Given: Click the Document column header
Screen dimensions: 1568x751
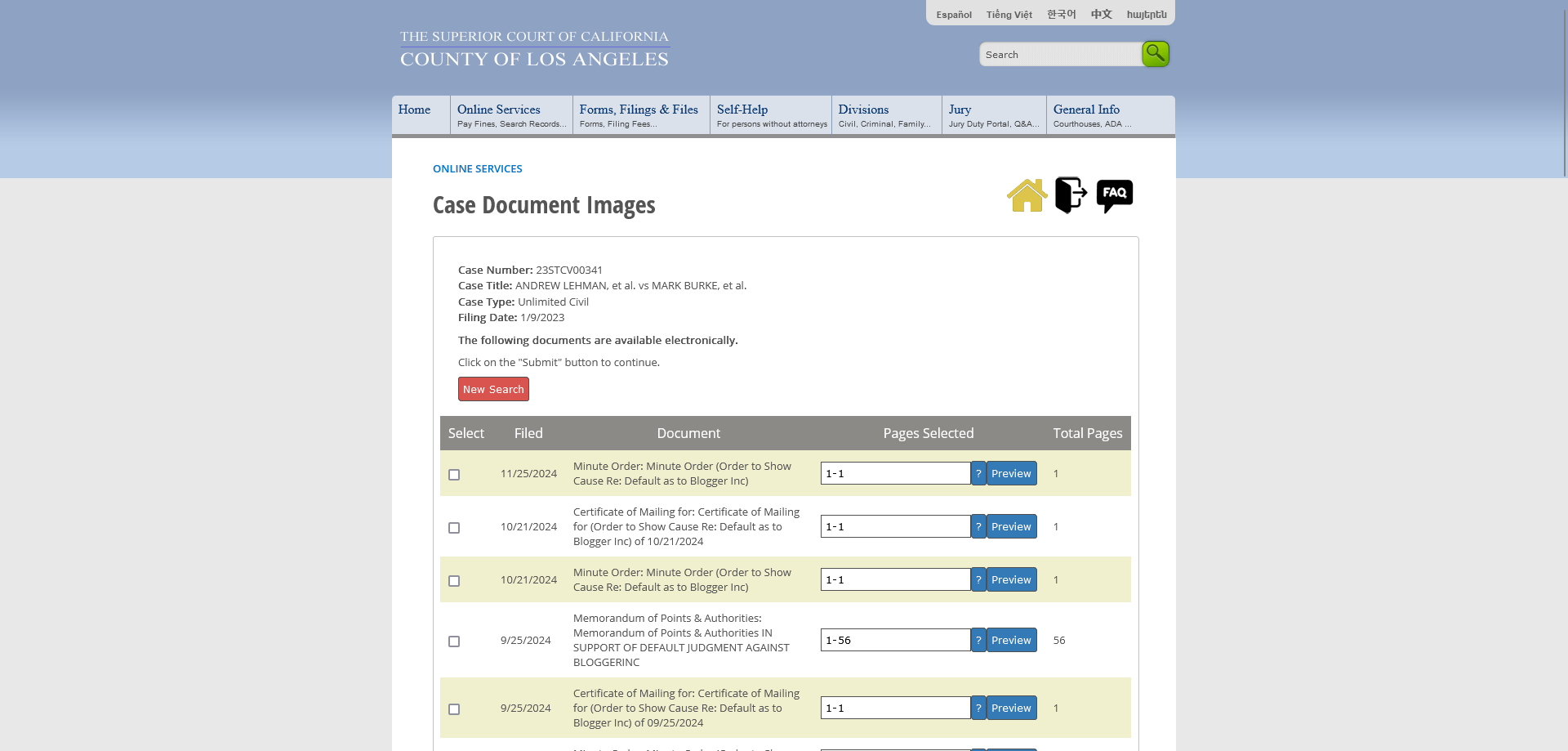Looking at the screenshot, I should point(688,433).
